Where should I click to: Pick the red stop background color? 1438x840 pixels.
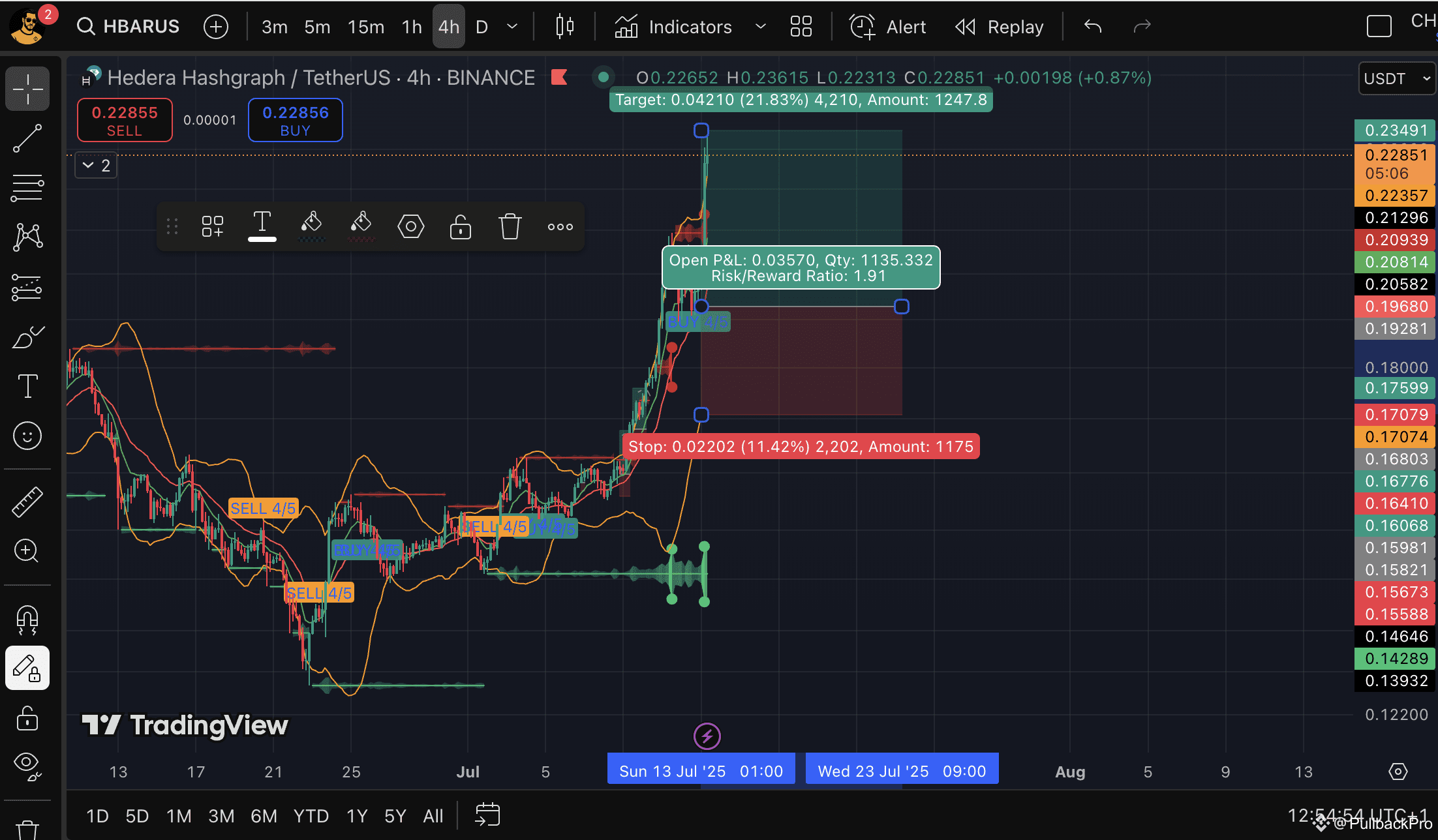pos(361,226)
